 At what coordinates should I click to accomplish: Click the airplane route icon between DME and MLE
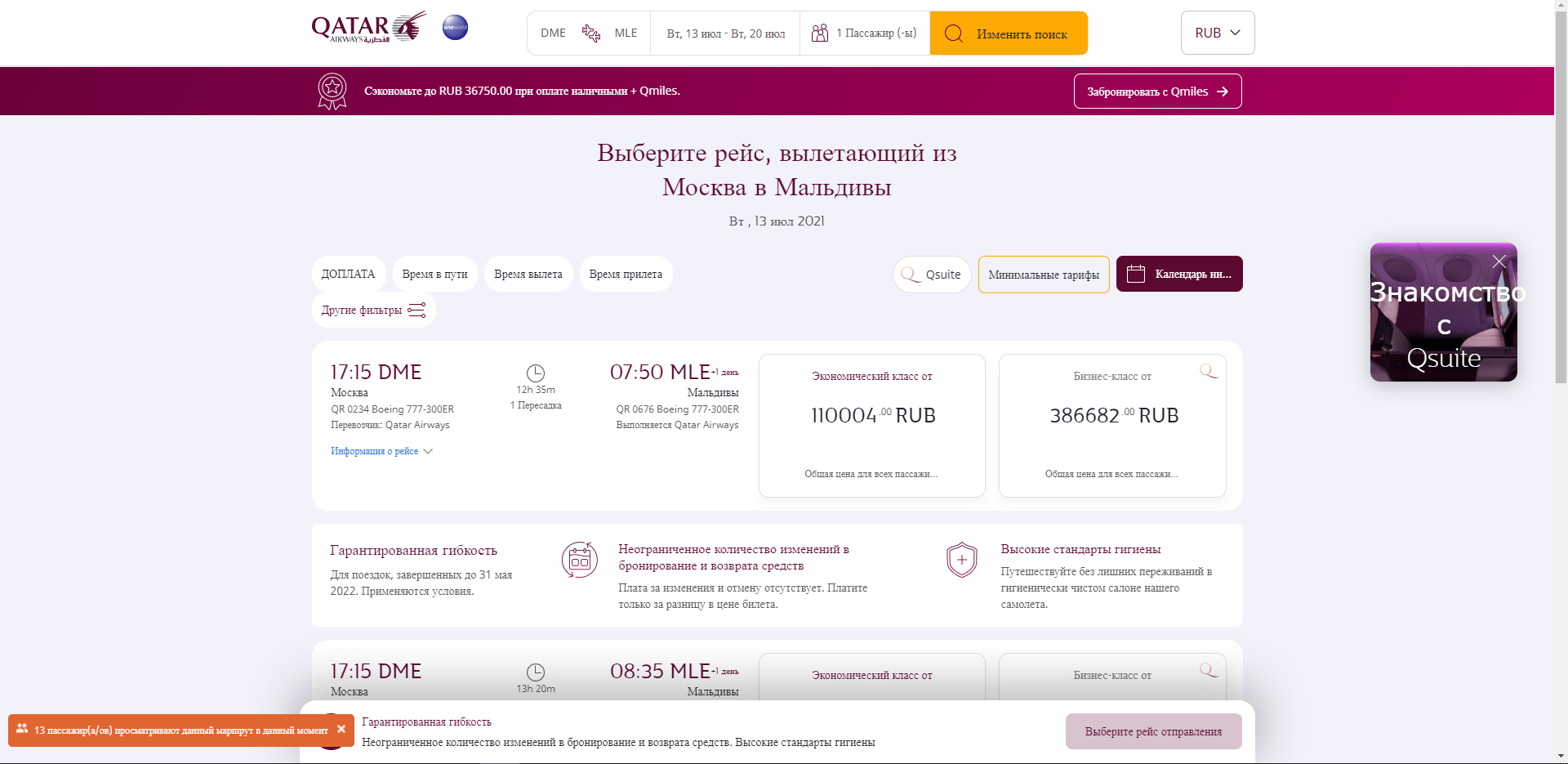point(590,33)
